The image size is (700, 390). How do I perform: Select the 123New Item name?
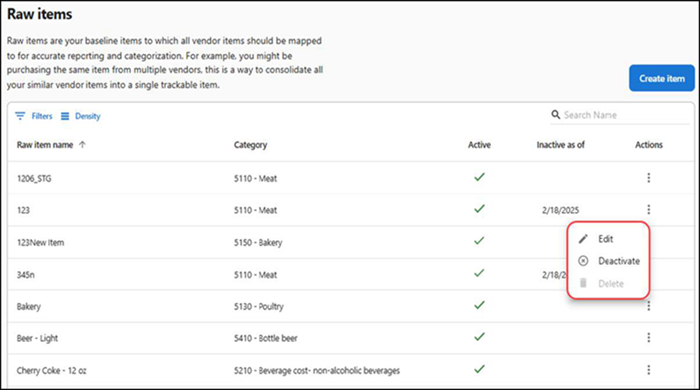[x=40, y=242]
